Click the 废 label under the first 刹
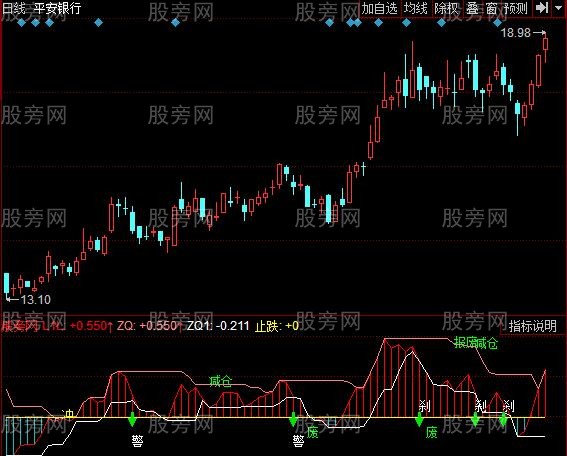This screenshot has width=567, height=456. pyautogui.click(x=431, y=432)
